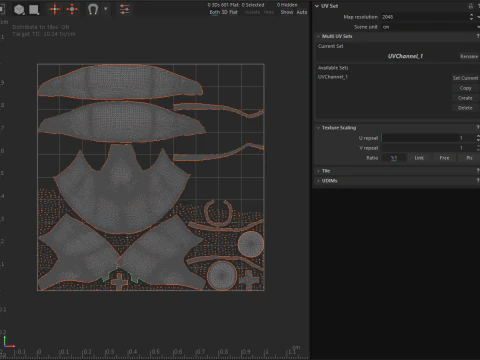Click the XYZ axis gizmo
Viewport: 480px width, 360px height.
8,342
